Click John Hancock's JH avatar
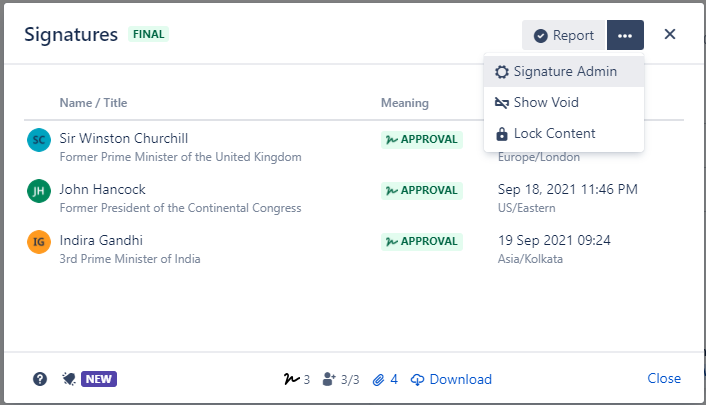Screen dimensions: 706x405 click(x=38, y=190)
